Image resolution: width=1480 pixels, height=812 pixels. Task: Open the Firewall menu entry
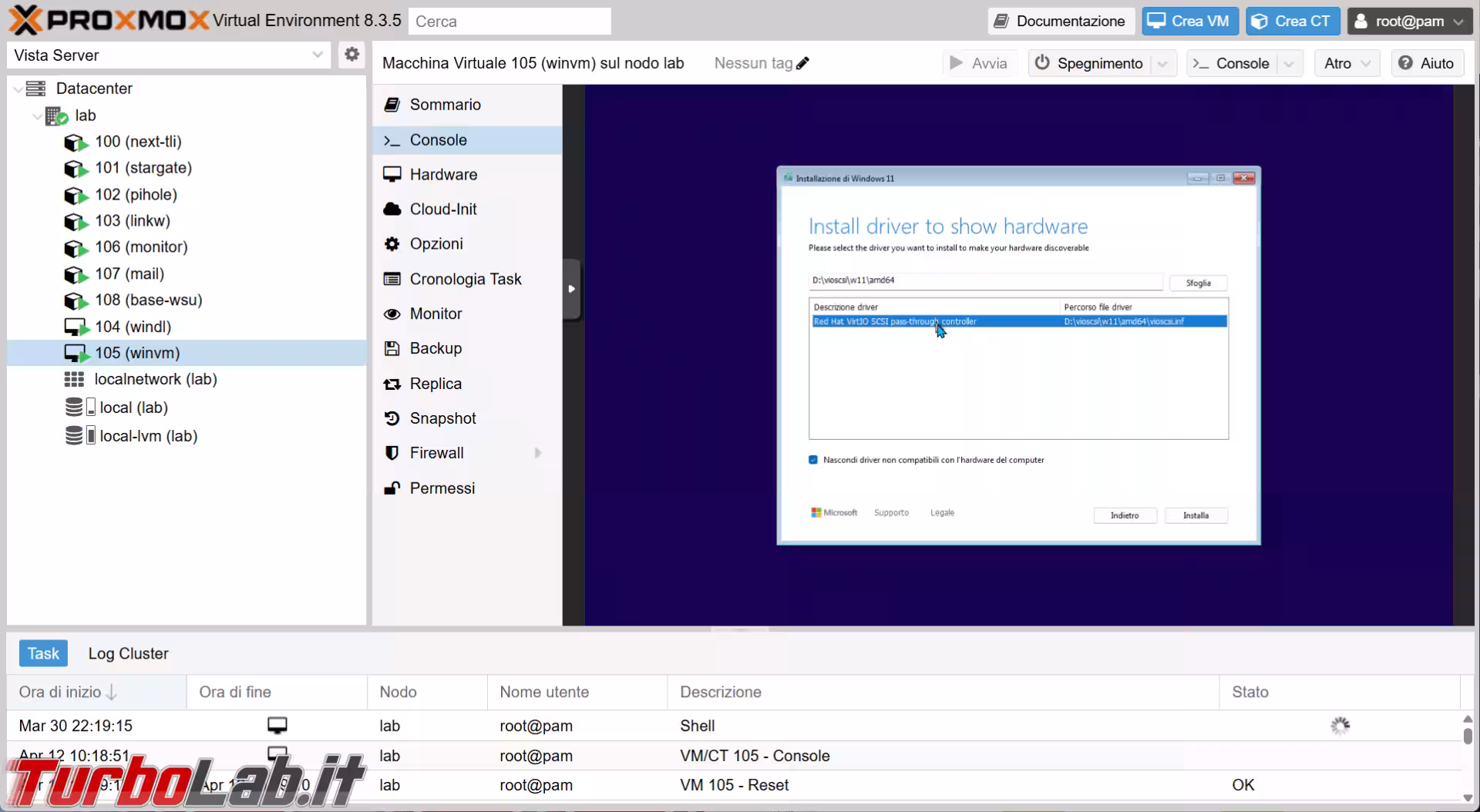(x=436, y=453)
